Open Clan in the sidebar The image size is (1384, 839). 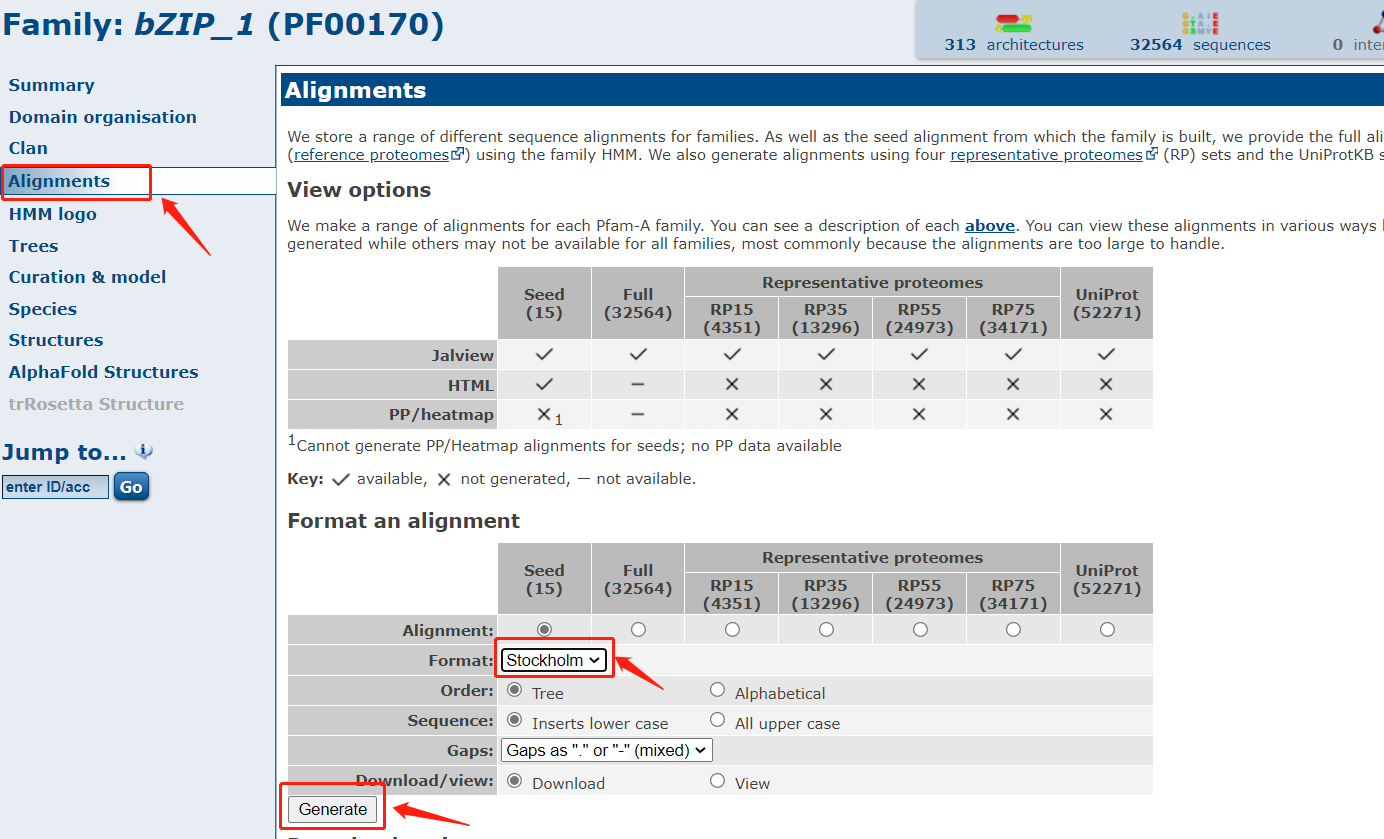(28, 148)
